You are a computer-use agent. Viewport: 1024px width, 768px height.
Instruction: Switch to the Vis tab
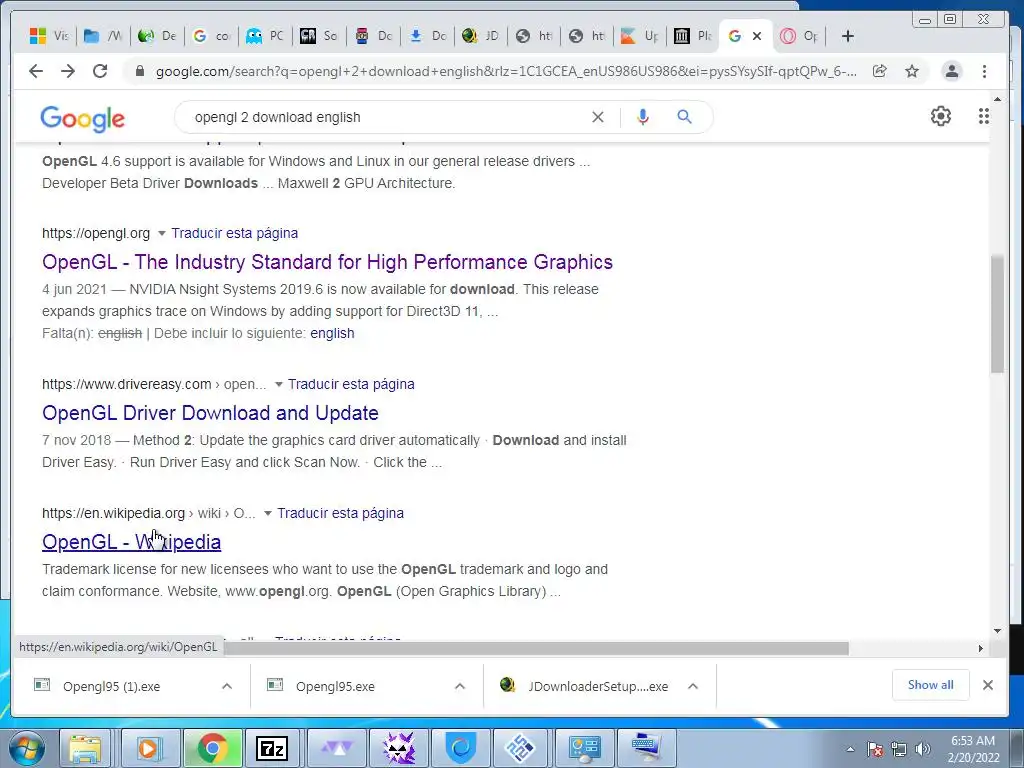[50, 36]
